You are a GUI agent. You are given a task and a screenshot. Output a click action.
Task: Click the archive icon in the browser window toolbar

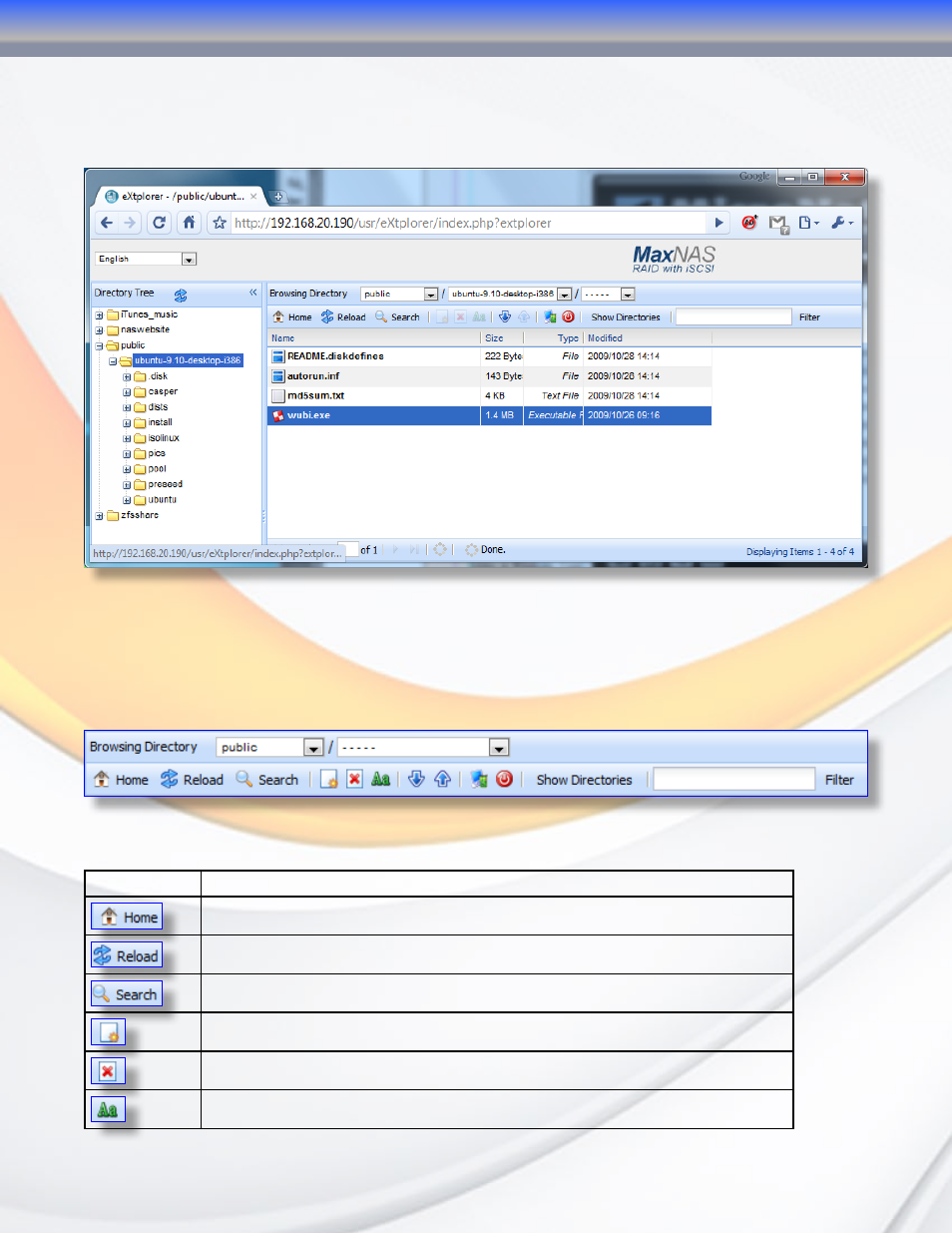(x=550, y=317)
